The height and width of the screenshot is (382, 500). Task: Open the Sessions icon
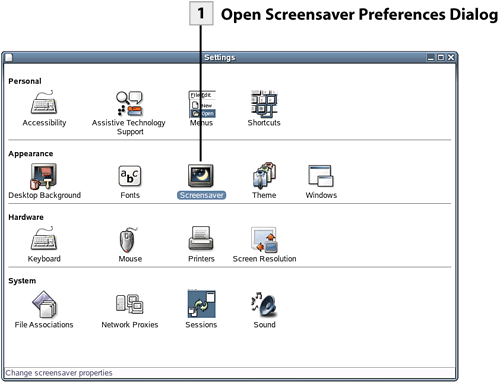201,304
